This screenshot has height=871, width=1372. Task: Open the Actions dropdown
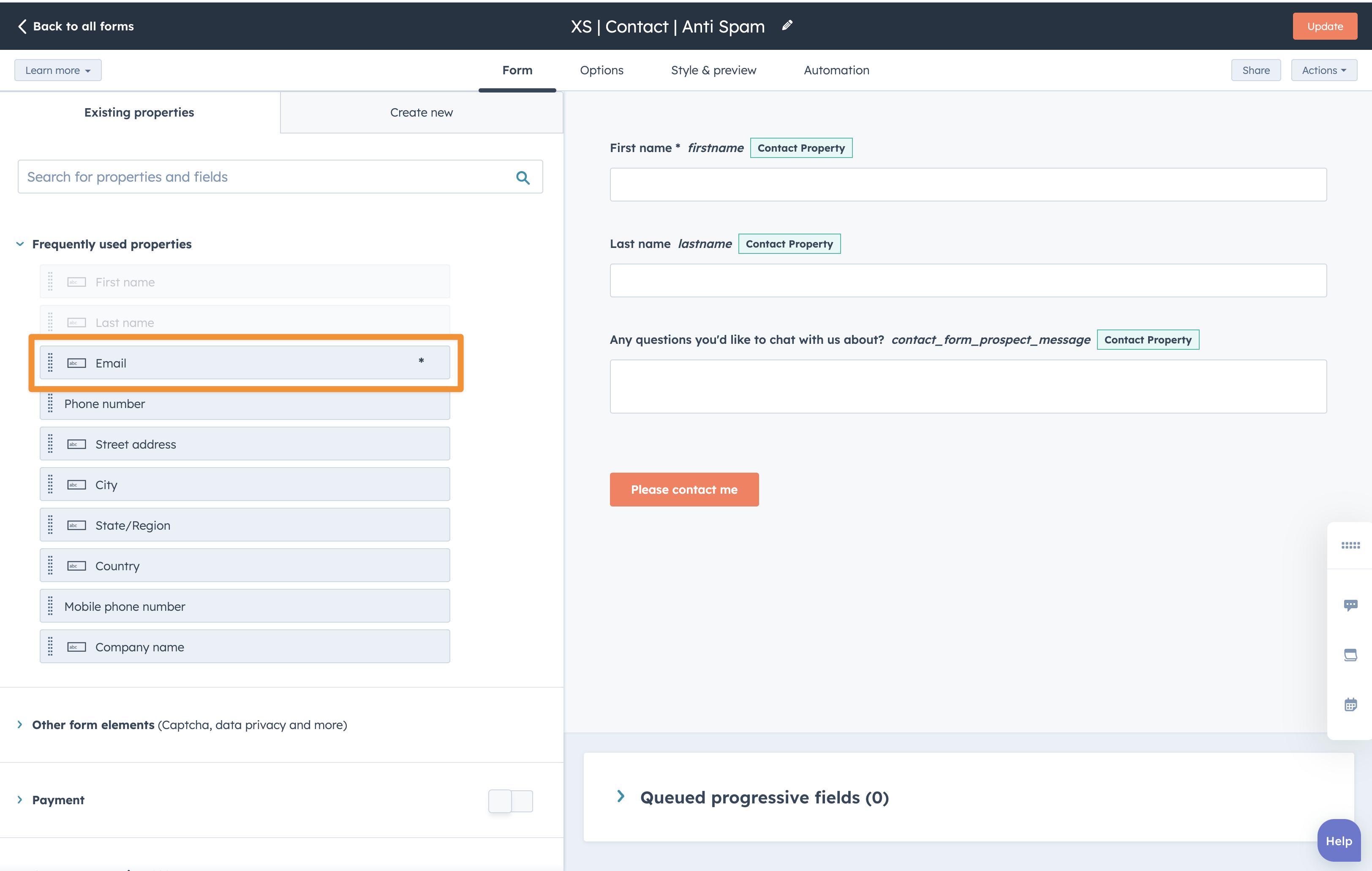coord(1323,70)
